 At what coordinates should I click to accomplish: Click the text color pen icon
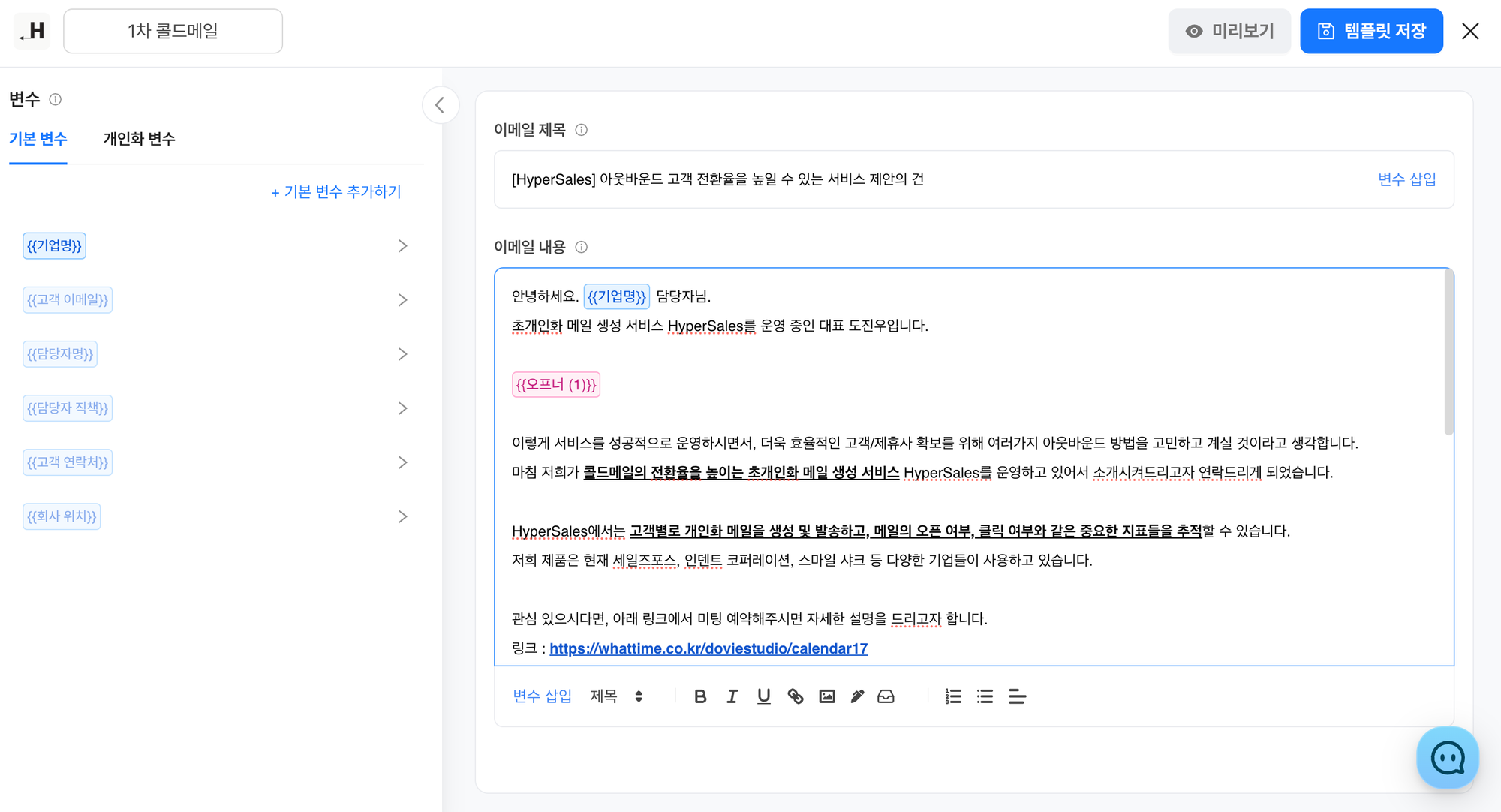click(x=857, y=696)
